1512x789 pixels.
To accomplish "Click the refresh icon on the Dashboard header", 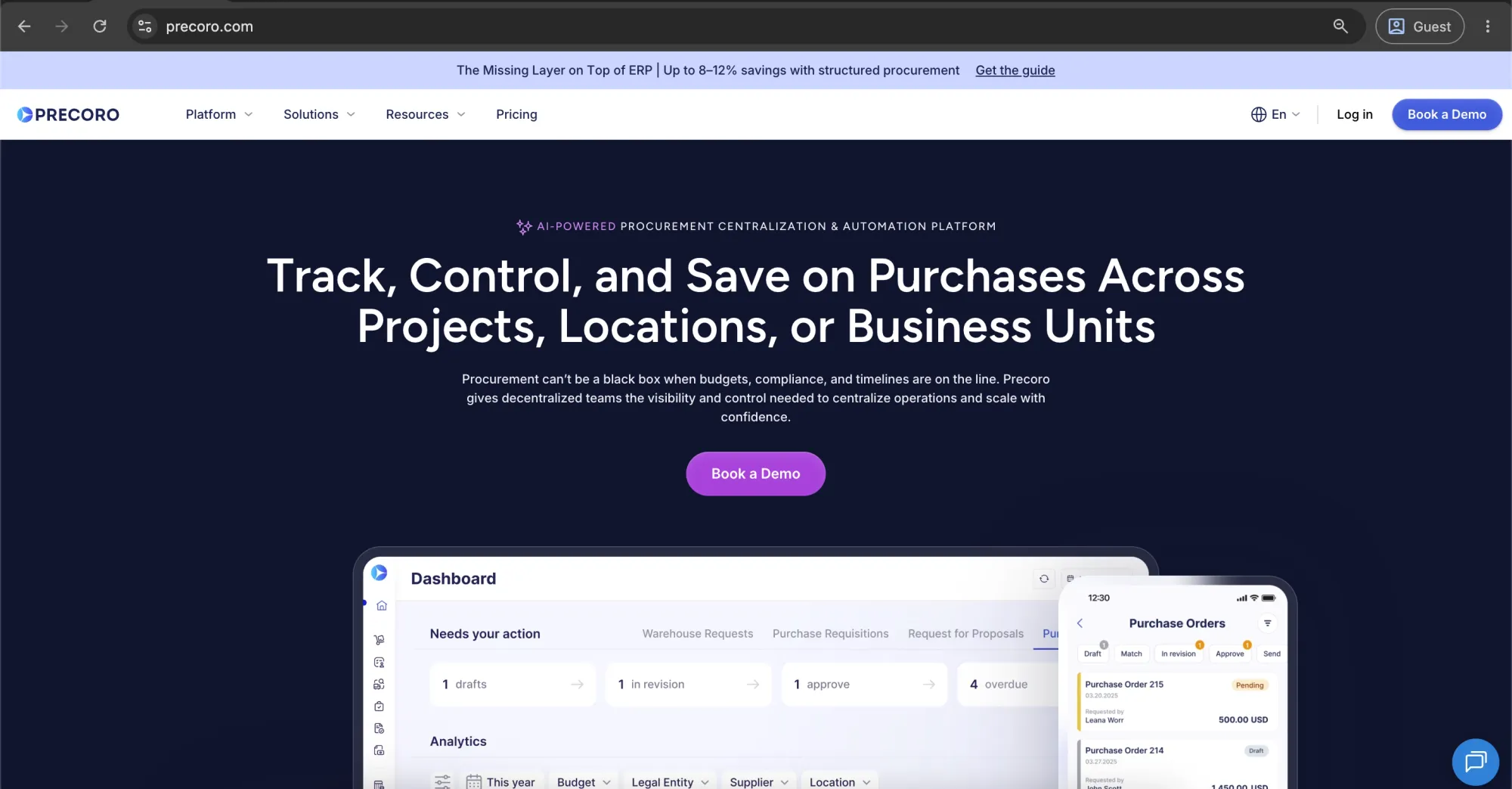I will pyautogui.click(x=1044, y=579).
